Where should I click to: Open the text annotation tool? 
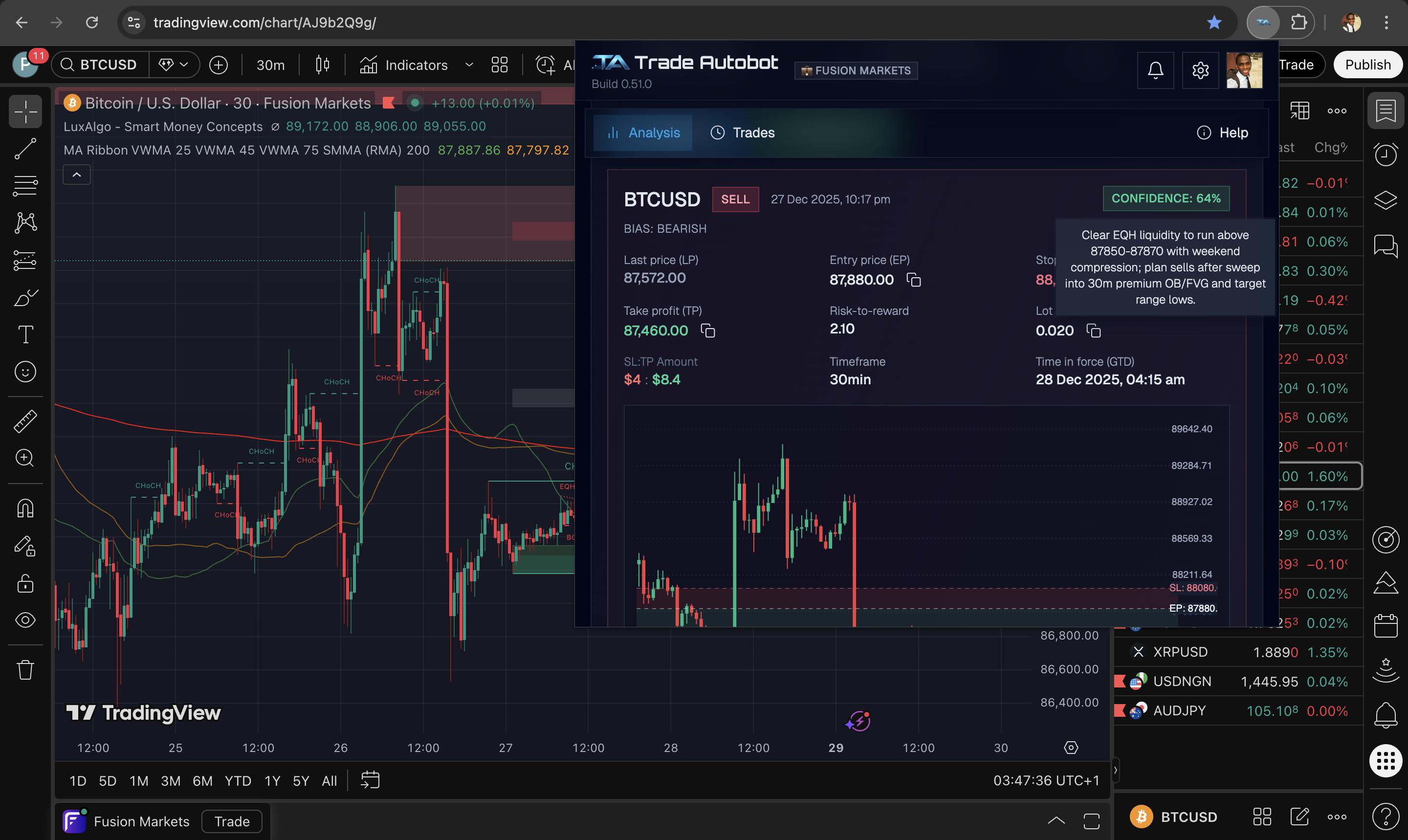point(25,334)
